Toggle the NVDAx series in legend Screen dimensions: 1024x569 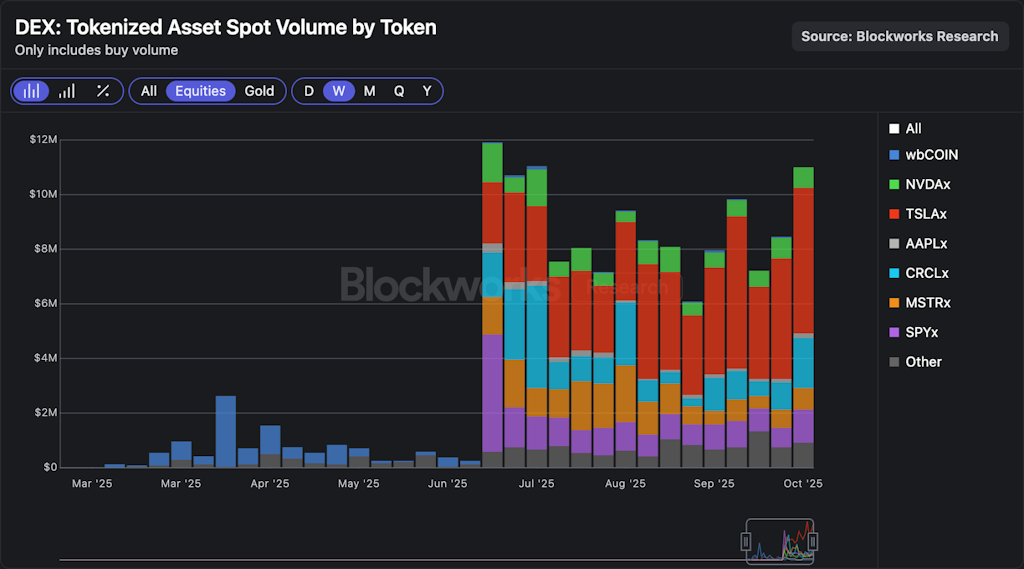927,185
